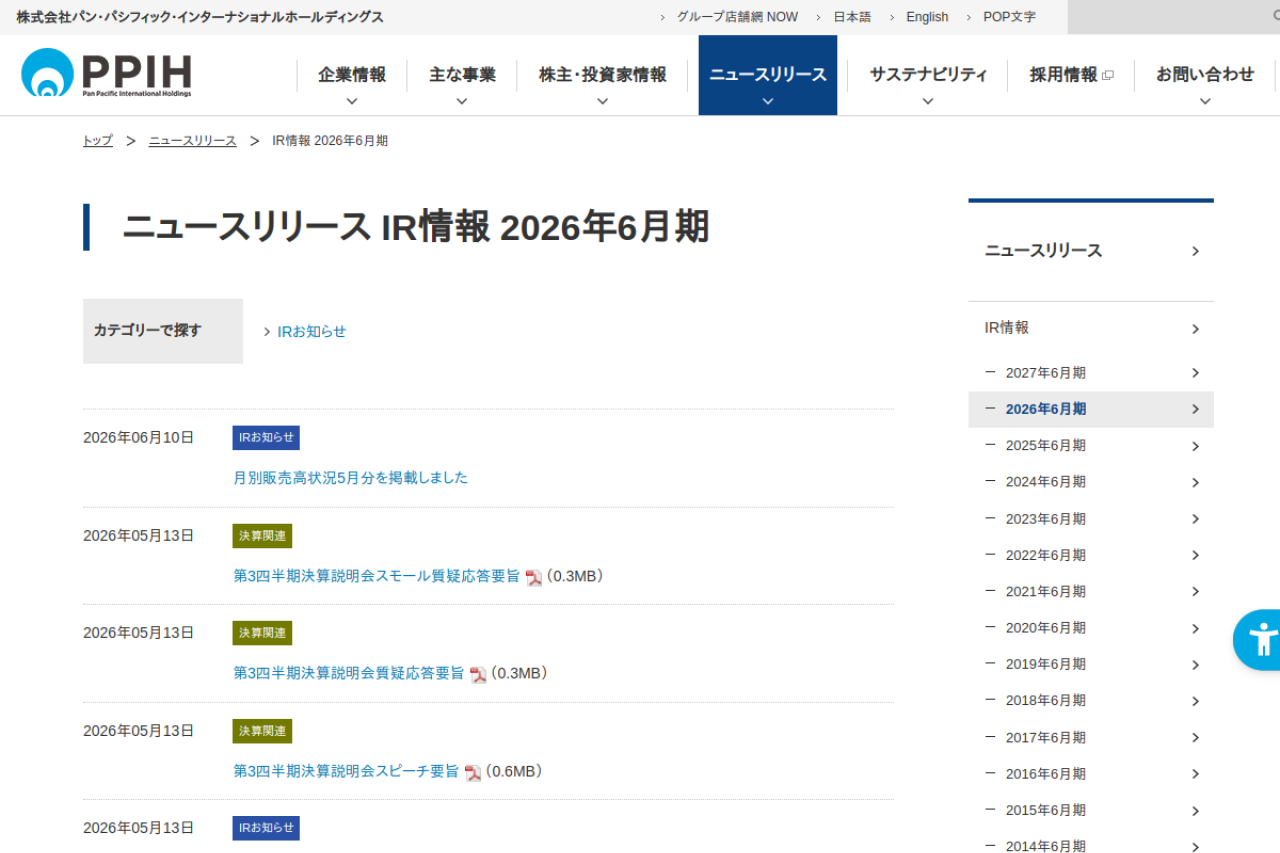
Task: Click the header search field
Action: tap(1174, 17)
